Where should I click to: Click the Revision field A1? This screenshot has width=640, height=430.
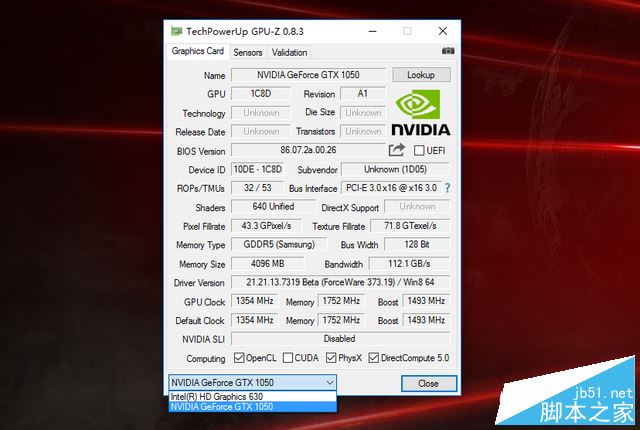coord(363,94)
